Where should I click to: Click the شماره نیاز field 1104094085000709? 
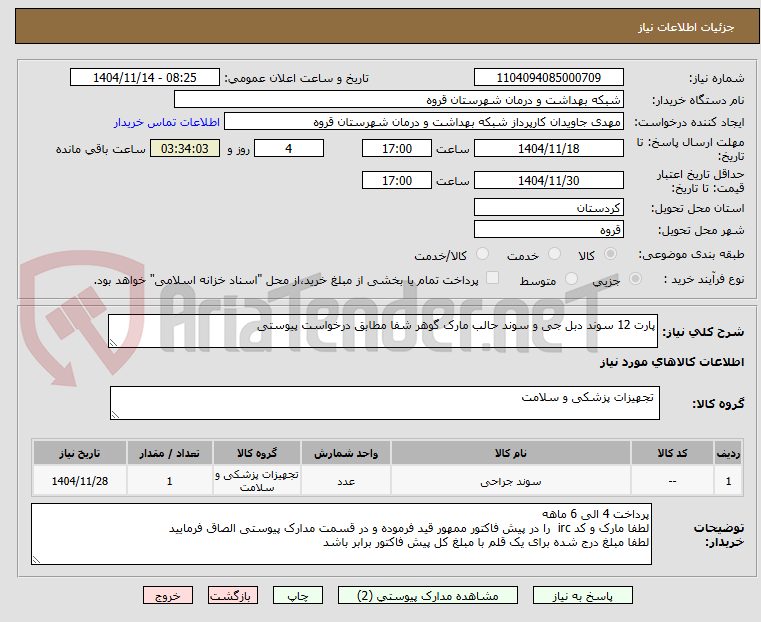tap(548, 78)
